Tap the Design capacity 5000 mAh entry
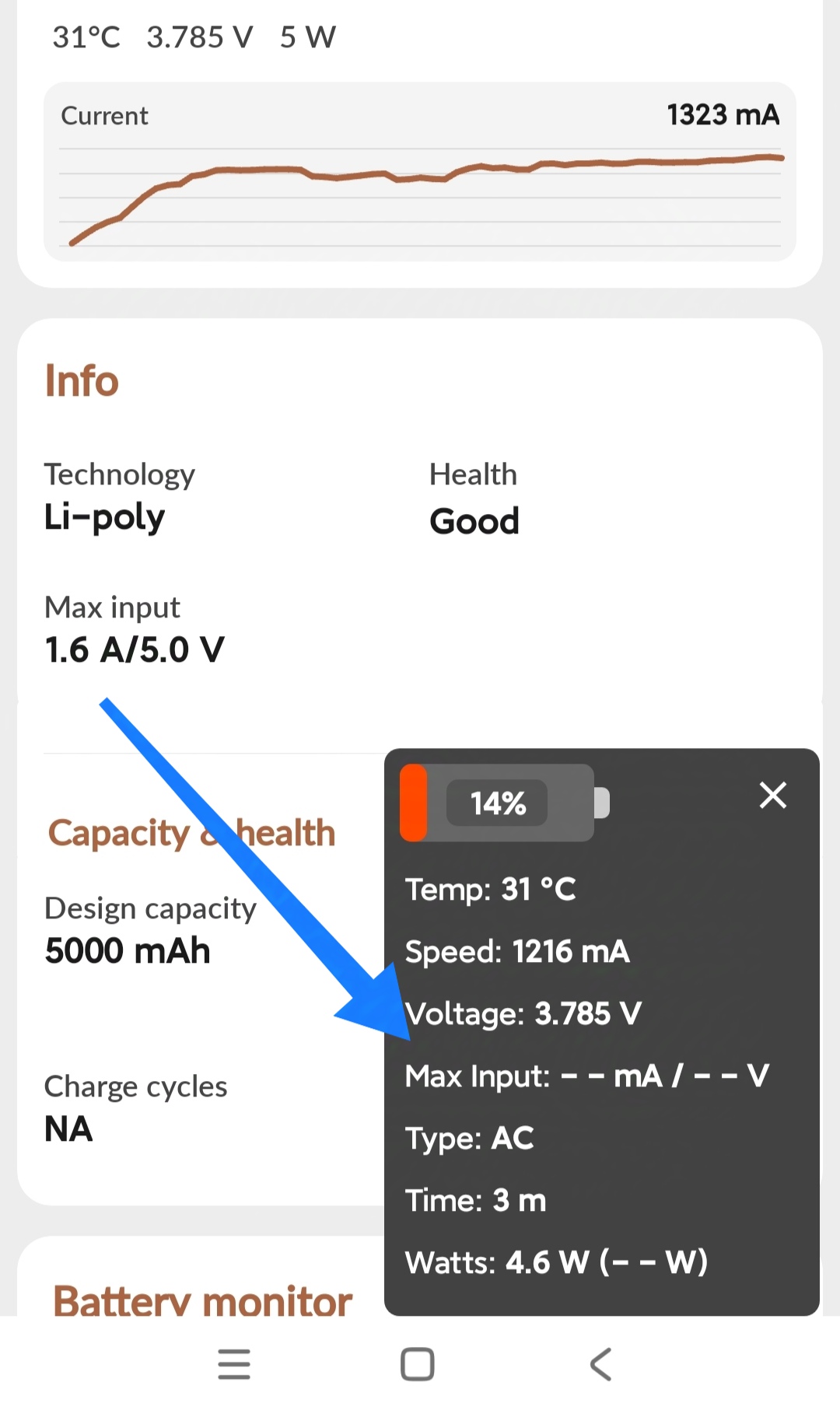This screenshot has width=840, height=1417. [128, 950]
